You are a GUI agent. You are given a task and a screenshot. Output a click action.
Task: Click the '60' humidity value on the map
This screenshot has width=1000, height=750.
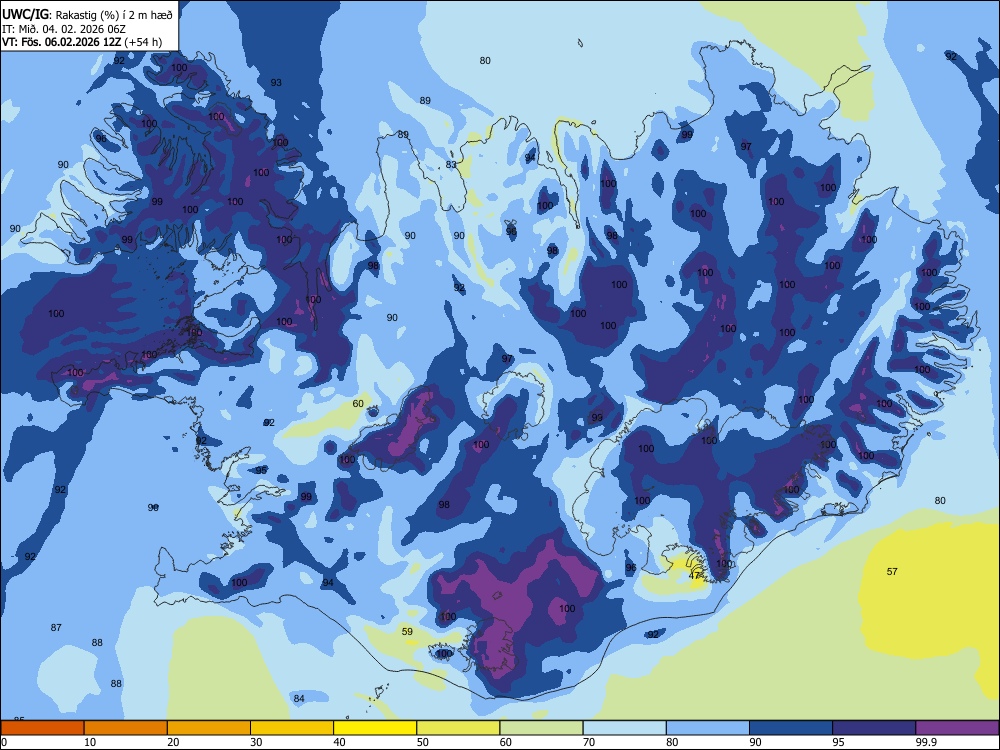[x=358, y=404]
